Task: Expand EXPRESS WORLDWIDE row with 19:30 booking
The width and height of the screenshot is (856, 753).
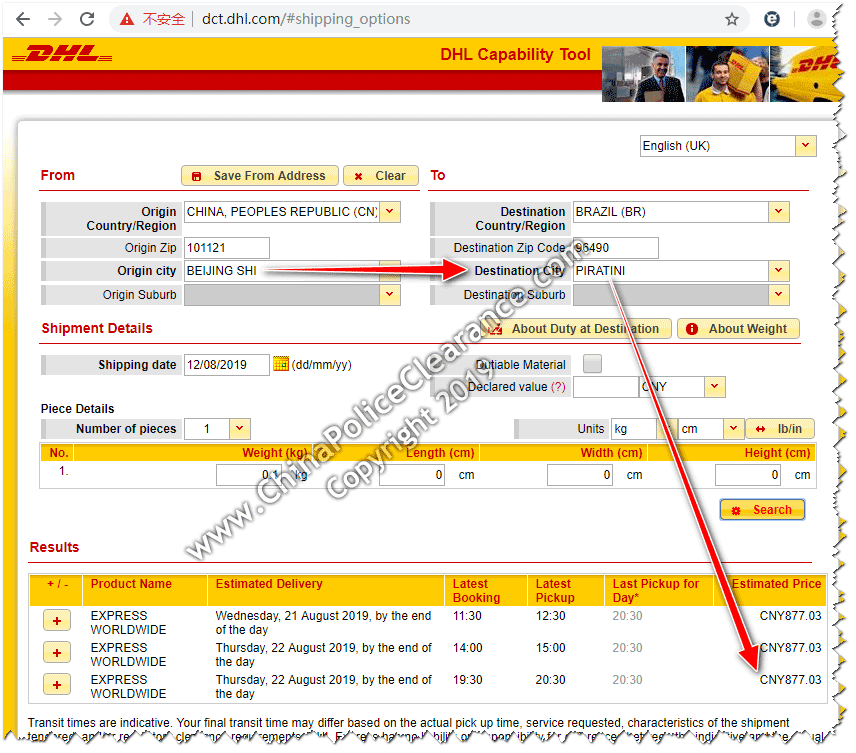Action: (x=57, y=685)
